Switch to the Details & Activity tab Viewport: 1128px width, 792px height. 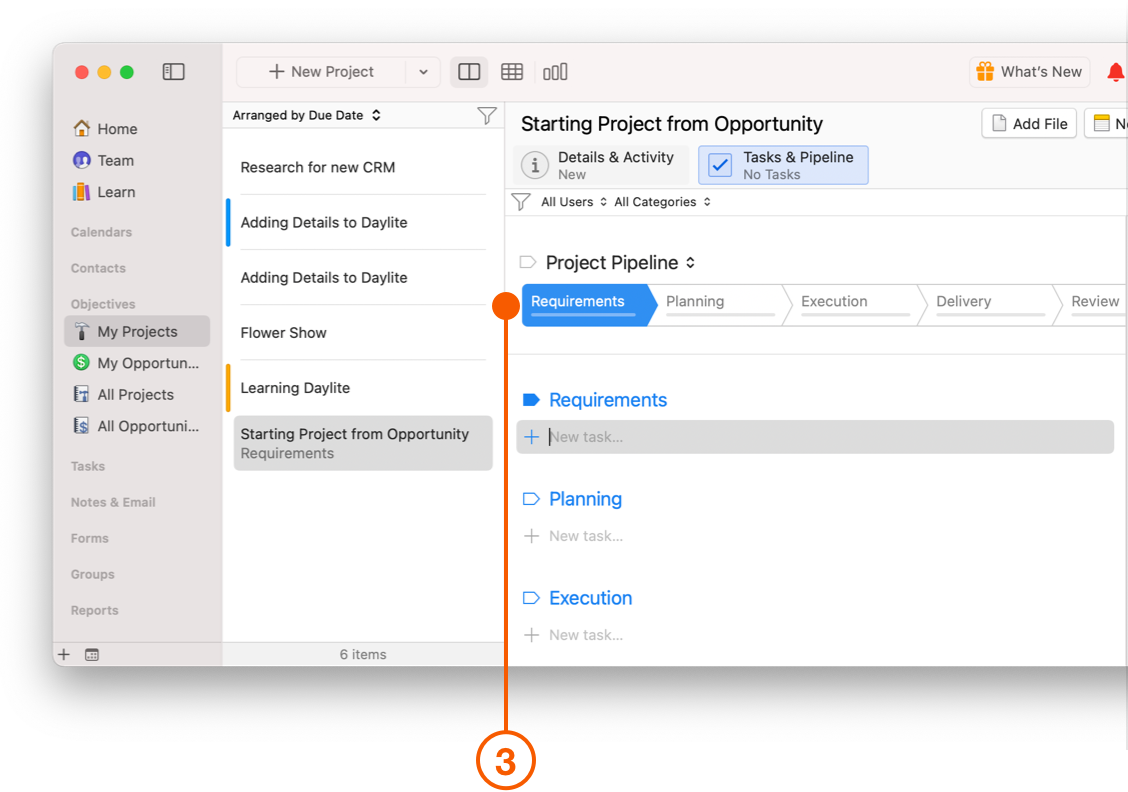[x=601, y=165]
